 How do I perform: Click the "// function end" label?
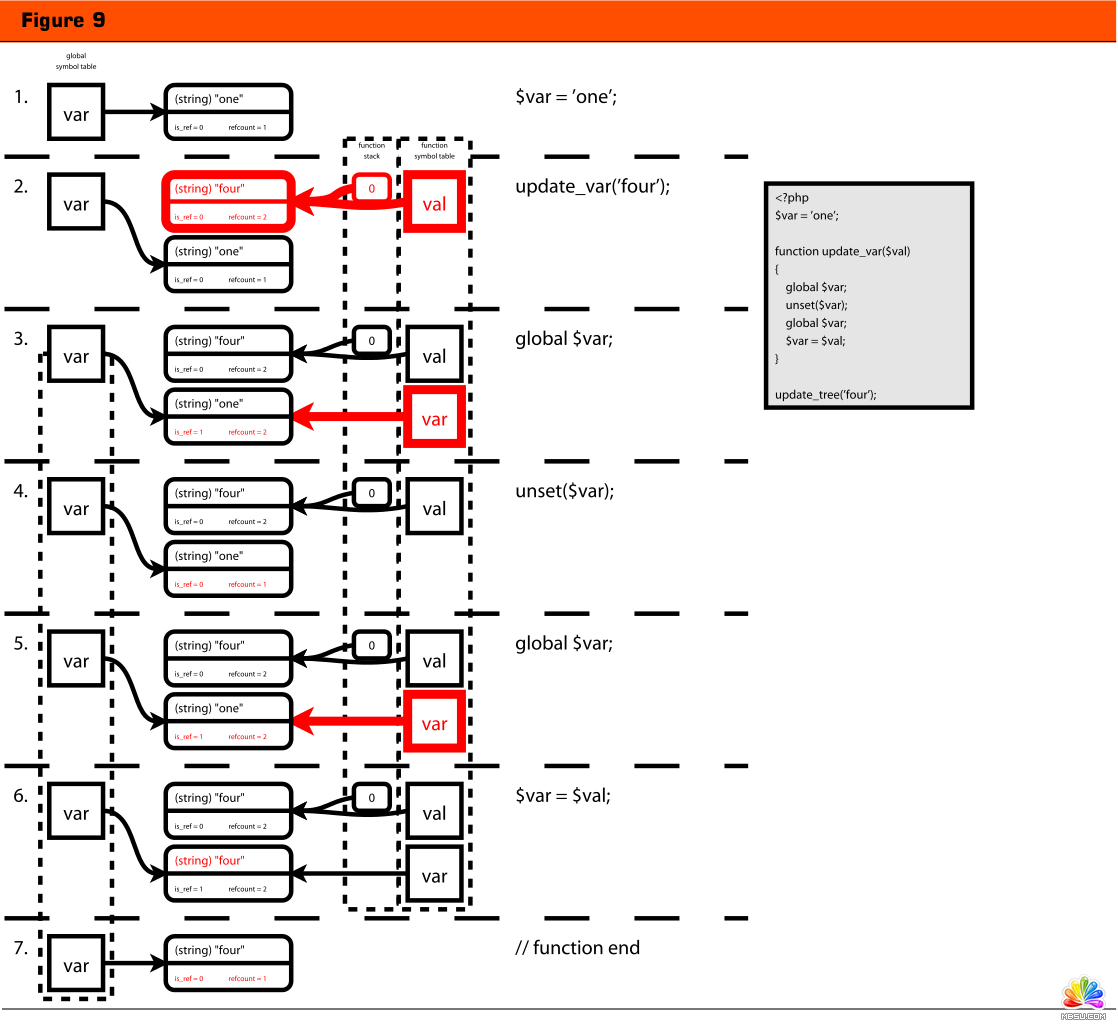click(x=577, y=947)
